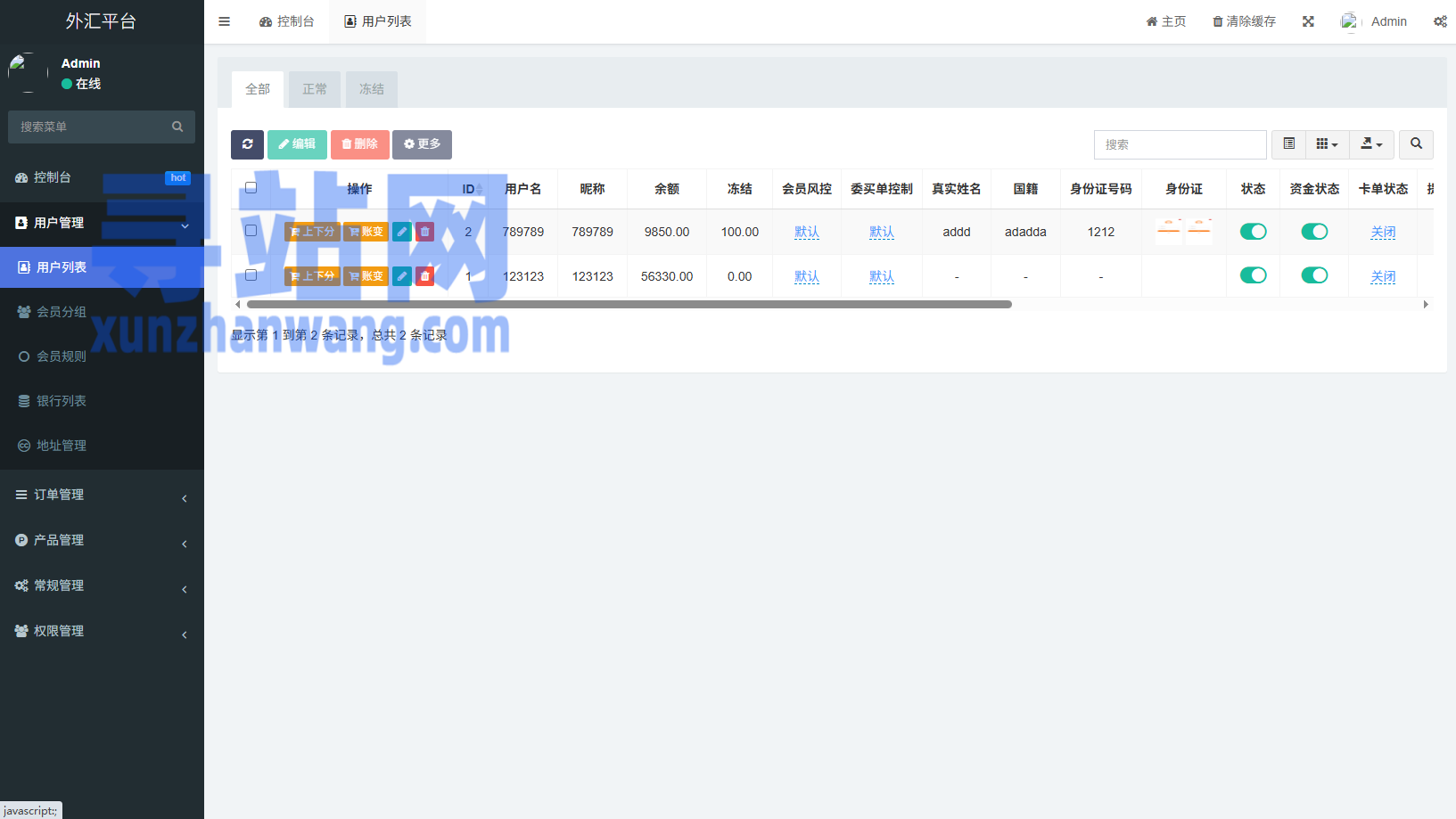Click the fullscreen icon in top bar
1456x819 pixels.
tap(1308, 21)
